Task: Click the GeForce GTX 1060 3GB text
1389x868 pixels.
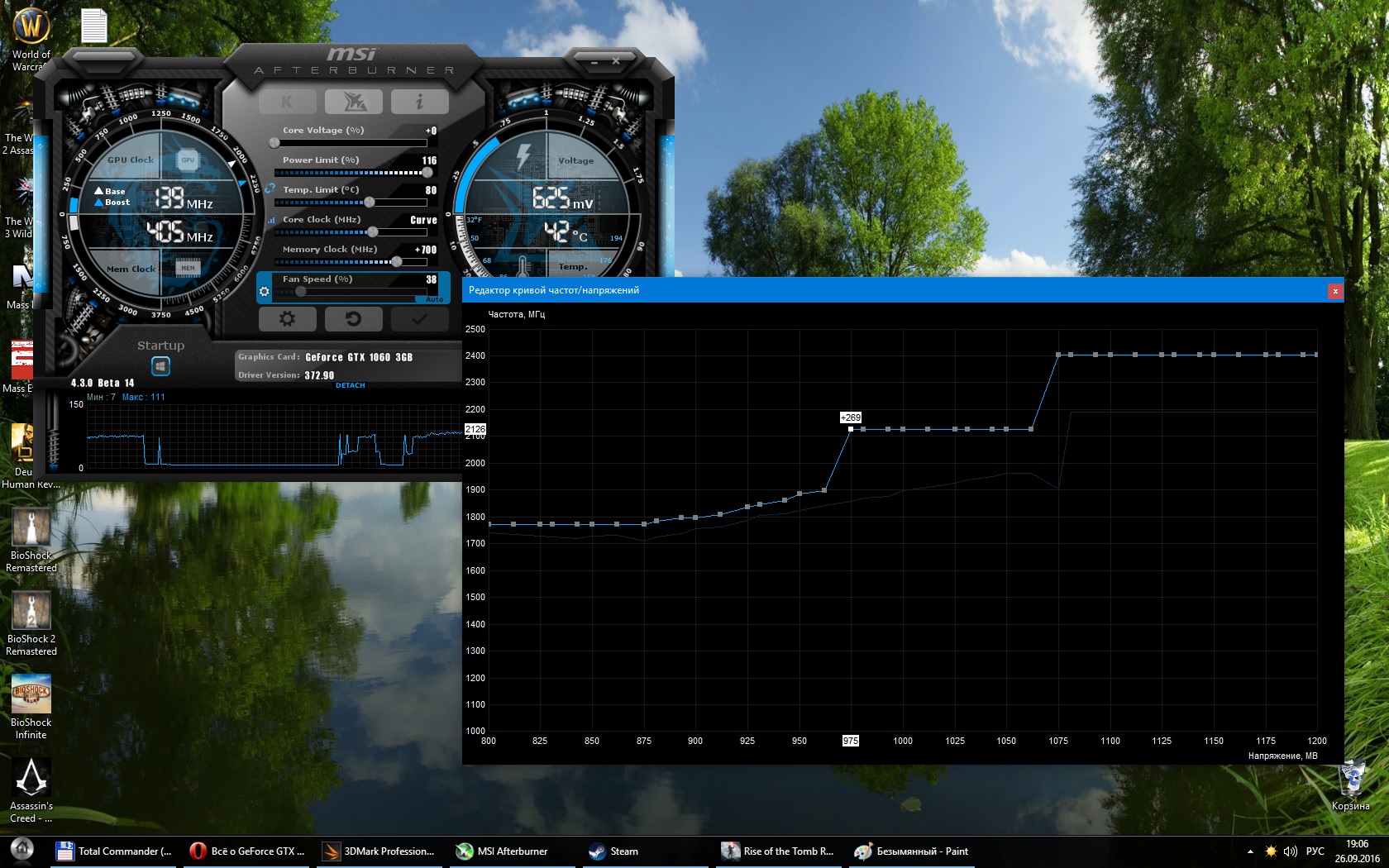Action: 359,357
